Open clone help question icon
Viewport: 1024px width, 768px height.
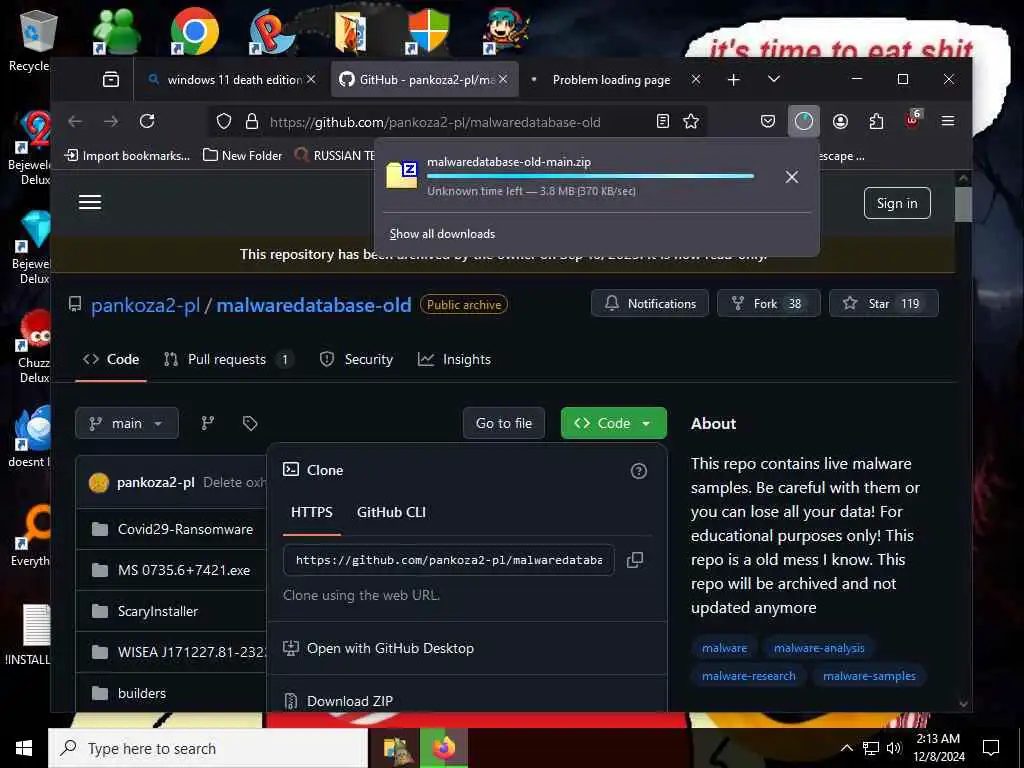(x=639, y=471)
